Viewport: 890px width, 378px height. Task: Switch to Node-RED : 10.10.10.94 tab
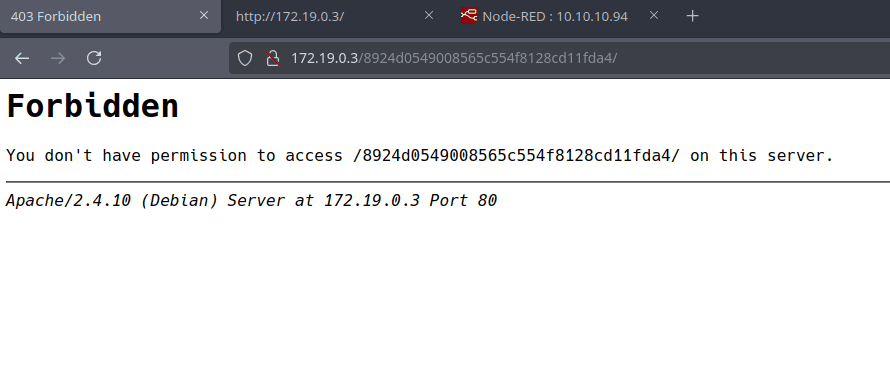(x=555, y=16)
